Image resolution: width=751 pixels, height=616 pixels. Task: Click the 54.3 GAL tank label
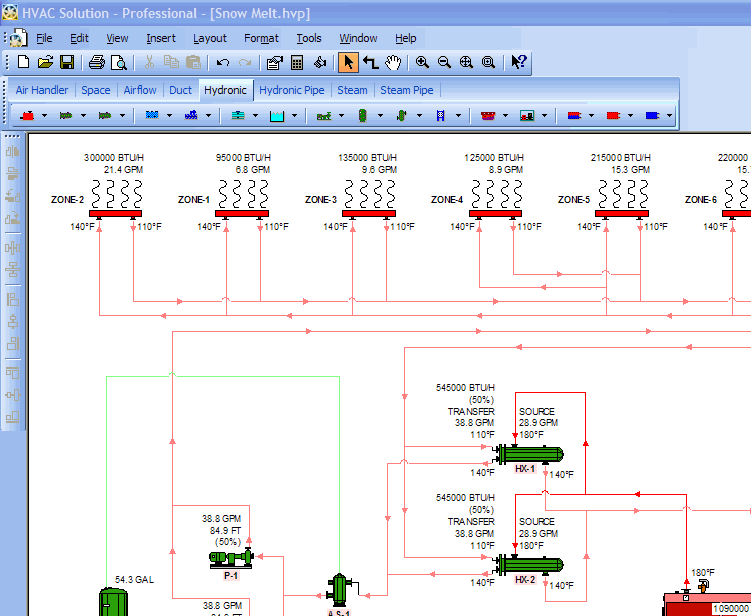tap(134, 580)
